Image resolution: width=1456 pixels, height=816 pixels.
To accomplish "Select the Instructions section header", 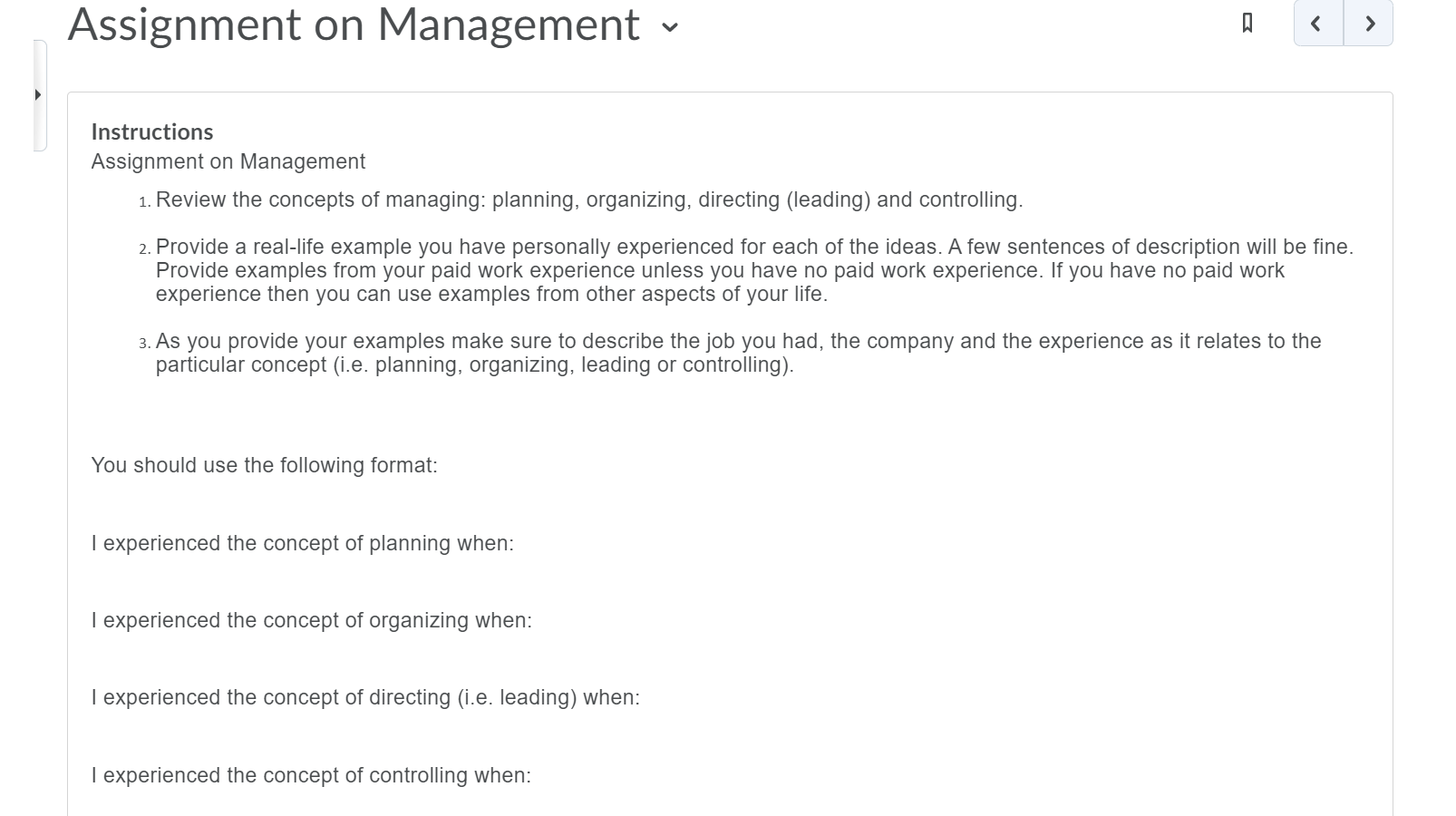I will coord(150,131).
